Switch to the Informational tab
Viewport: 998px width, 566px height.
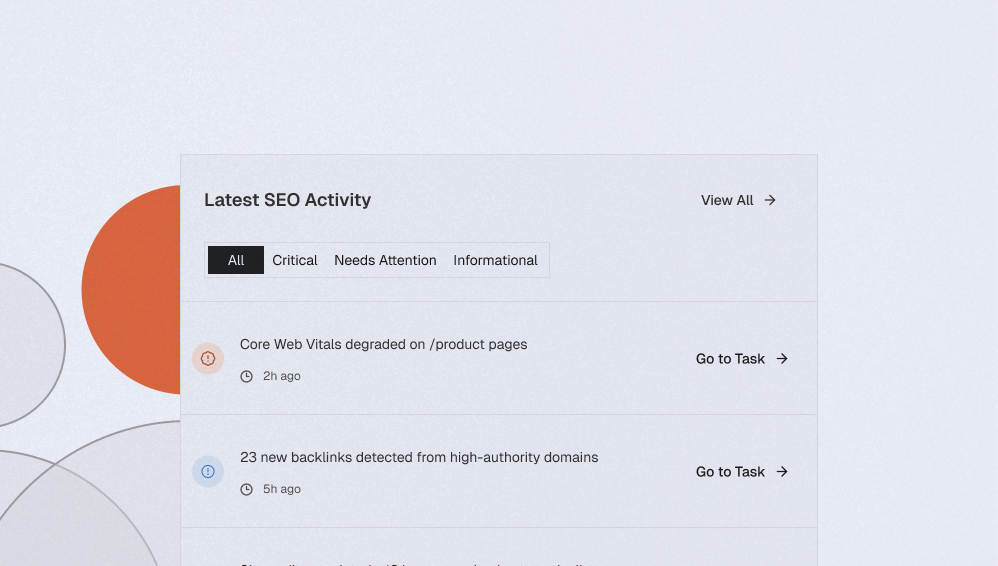495,260
